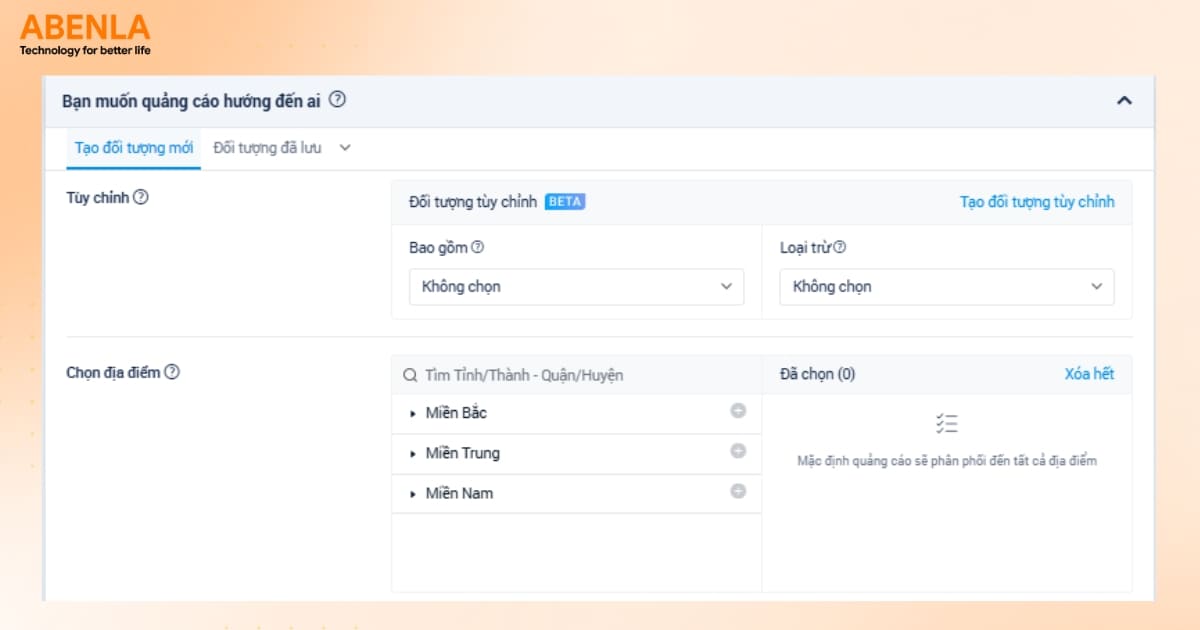Click help icon beside Loại trừ
The width and height of the screenshot is (1200, 630).
tap(840, 247)
